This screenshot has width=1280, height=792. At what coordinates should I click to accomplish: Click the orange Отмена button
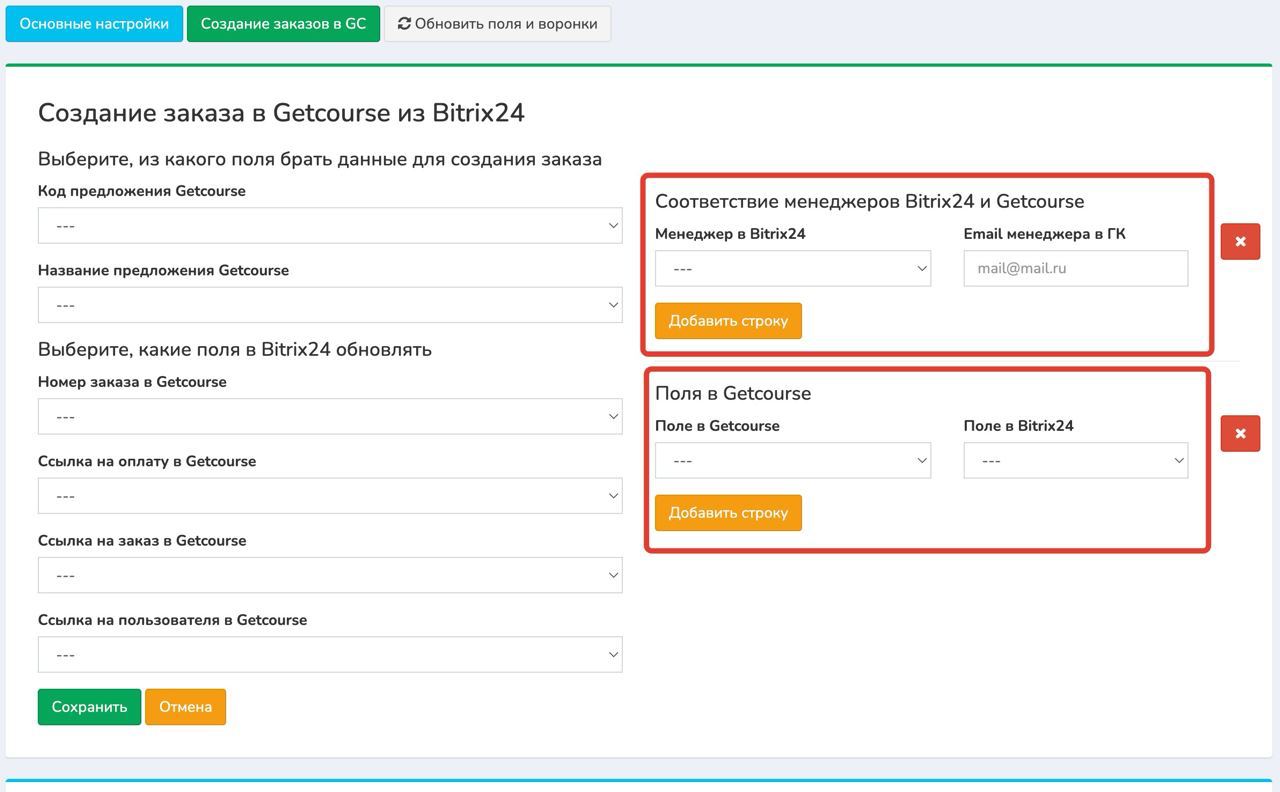coord(185,707)
